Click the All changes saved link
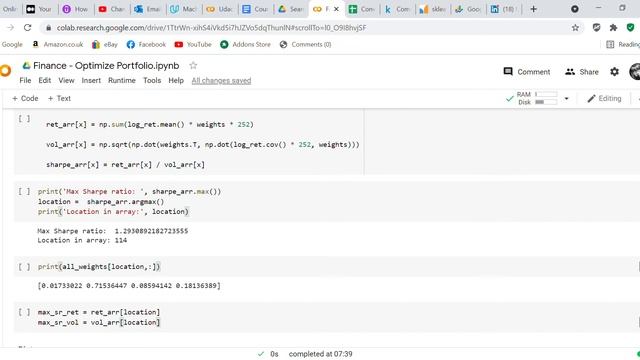Screen dimensions: 640x360 (x=221, y=81)
